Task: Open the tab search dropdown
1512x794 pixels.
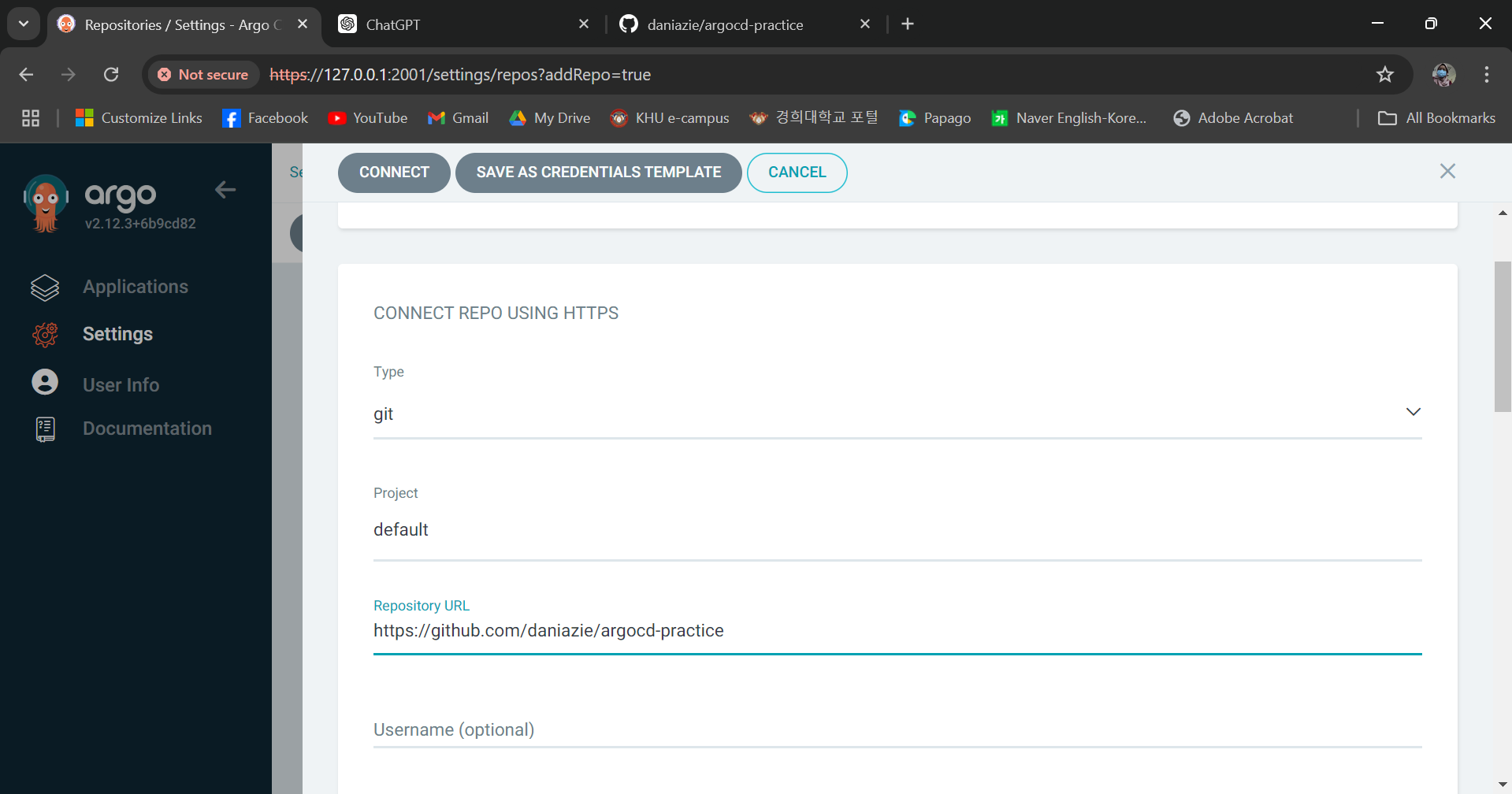Action: pyautogui.click(x=24, y=24)
